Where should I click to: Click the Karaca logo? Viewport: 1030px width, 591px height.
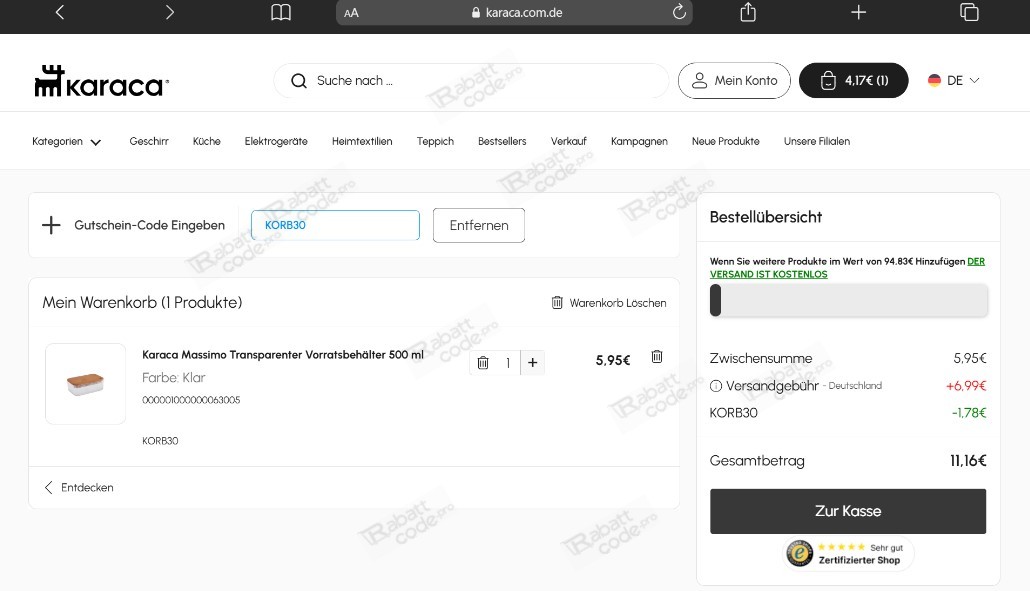[102, 81]
